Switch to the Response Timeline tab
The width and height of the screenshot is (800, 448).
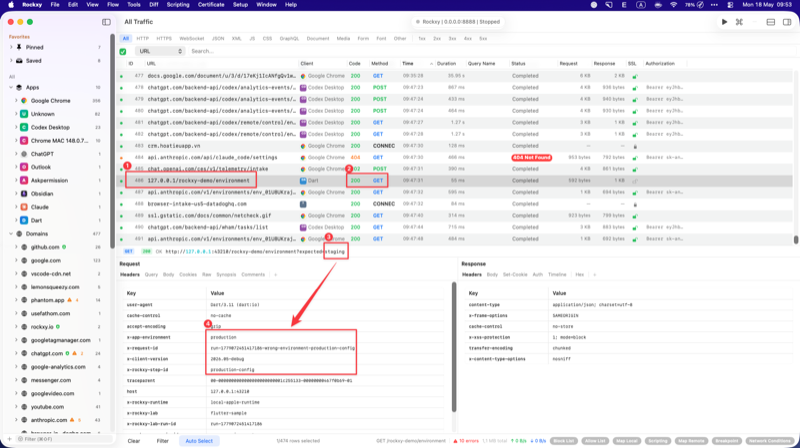click(x=557, y=275)
